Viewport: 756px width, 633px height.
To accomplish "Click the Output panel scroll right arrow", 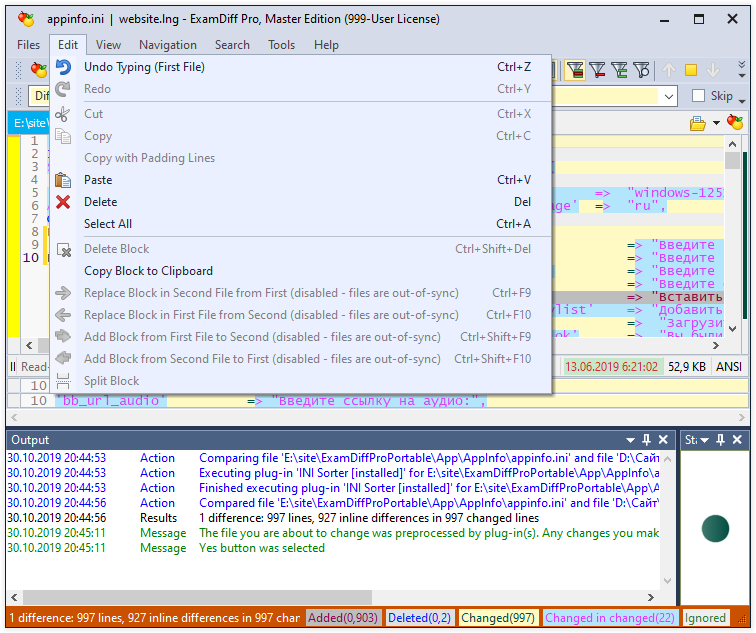I will pyautogui.click(x=651, y=598).
